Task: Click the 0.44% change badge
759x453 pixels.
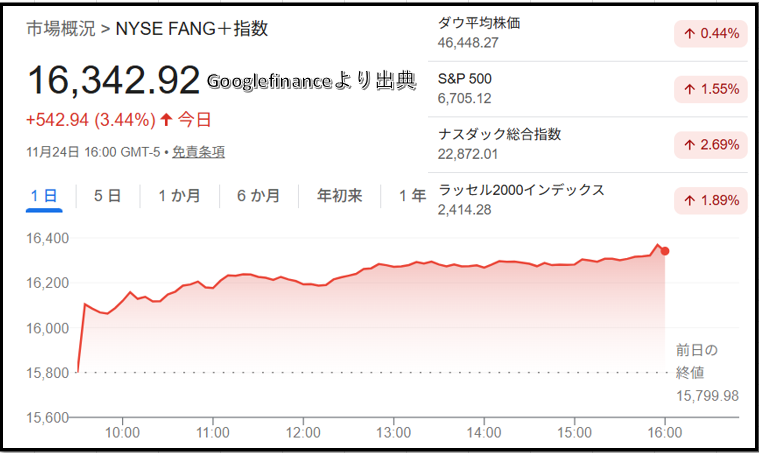Action: (x=711, y=34)
